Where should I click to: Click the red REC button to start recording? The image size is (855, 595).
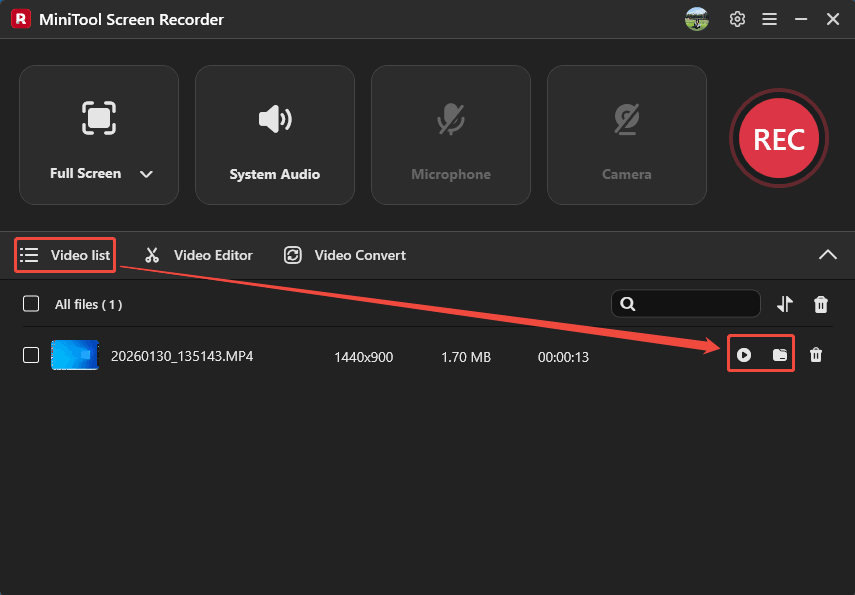pyautogui.click(x=778, y=138)
